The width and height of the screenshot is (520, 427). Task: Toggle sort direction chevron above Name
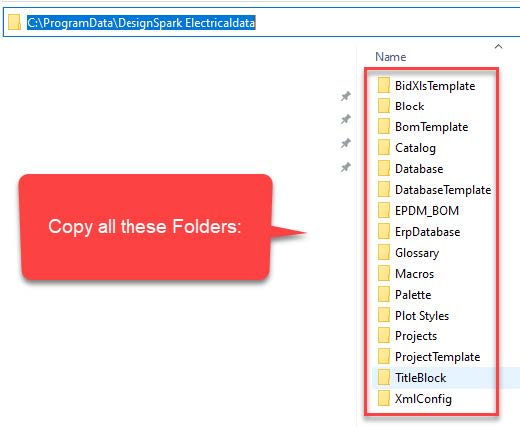[x=498, y=46]
